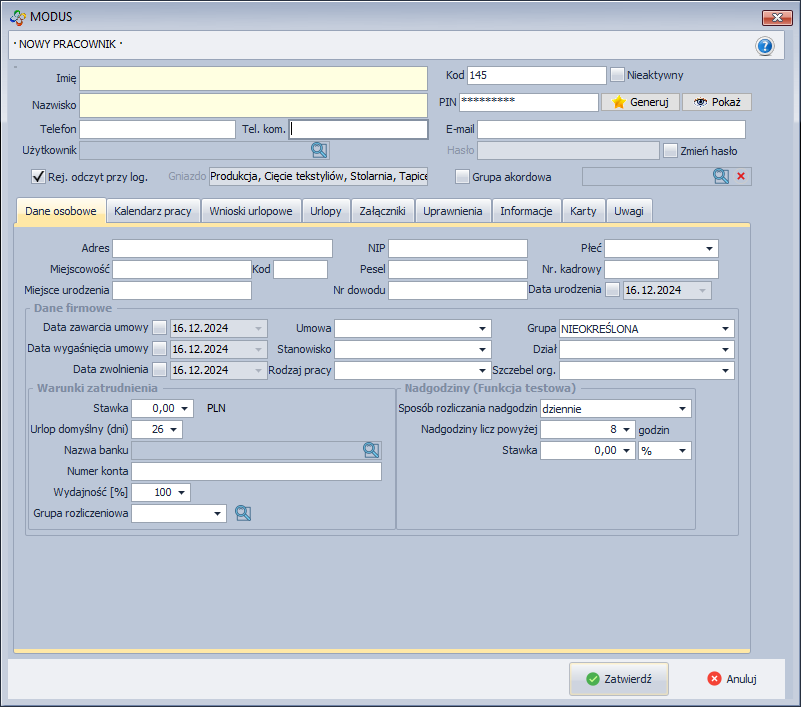801x707 pixels.
Task: Open the Uprawnienia tab
Action: point(453,211)
